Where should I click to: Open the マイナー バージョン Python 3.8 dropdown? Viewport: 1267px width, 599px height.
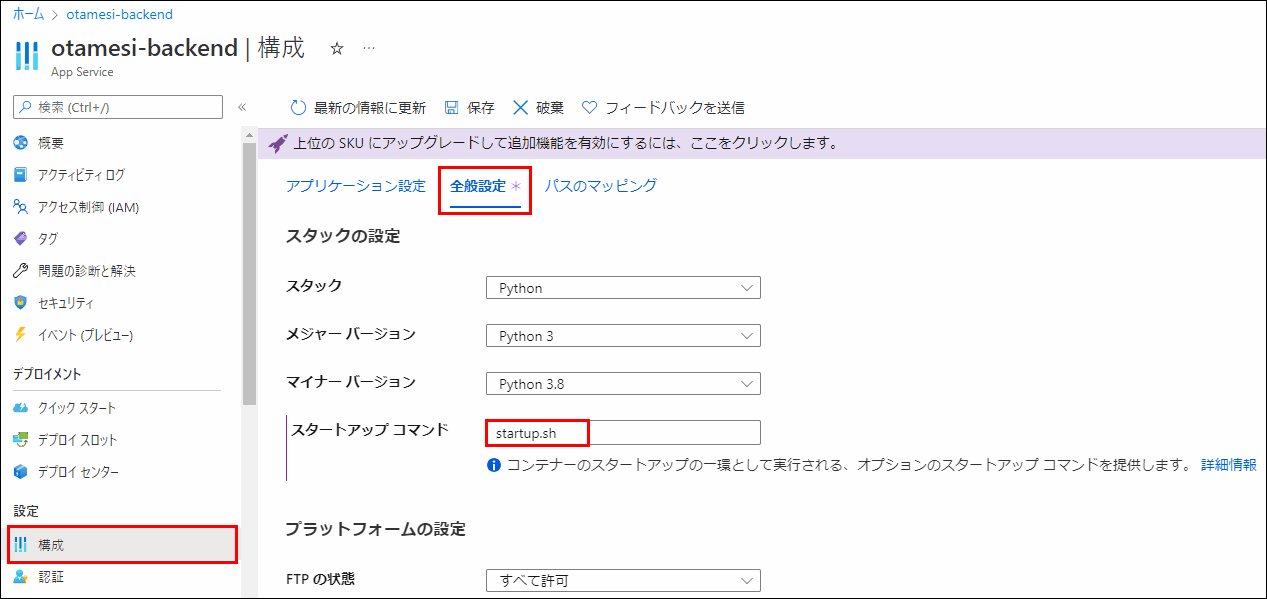[x=623, y=384]
